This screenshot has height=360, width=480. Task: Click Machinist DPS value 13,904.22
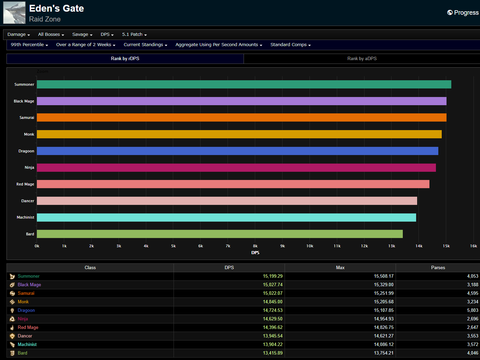tap(273, 345)
